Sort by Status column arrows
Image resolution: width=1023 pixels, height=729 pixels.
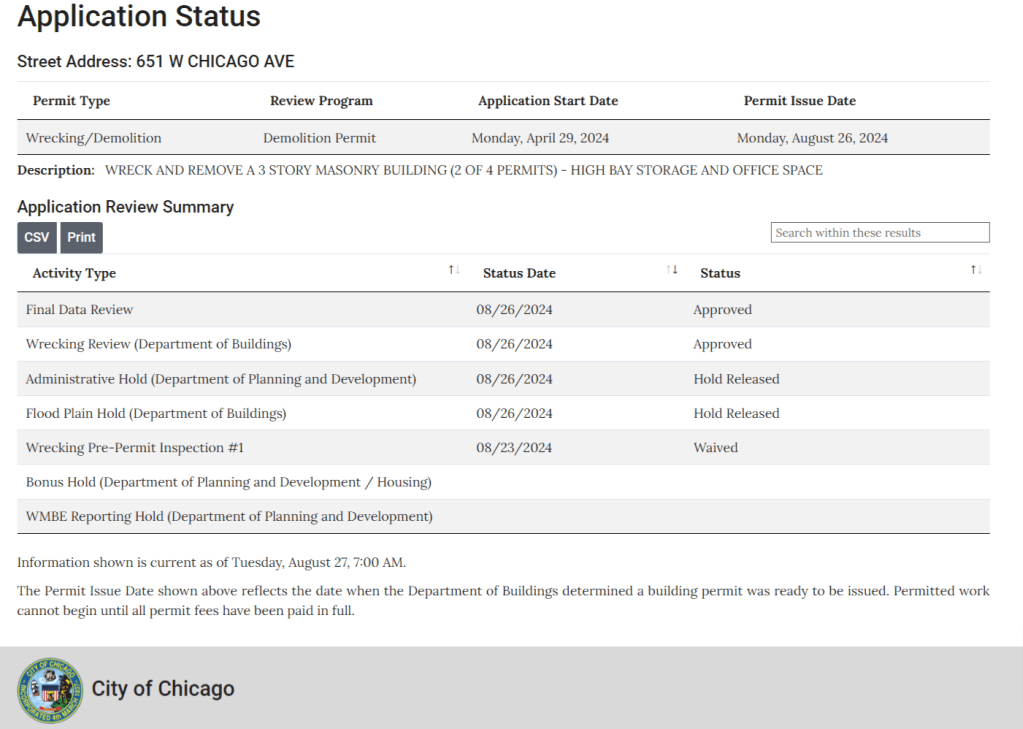pyautogui.click(x=977, y=270)
